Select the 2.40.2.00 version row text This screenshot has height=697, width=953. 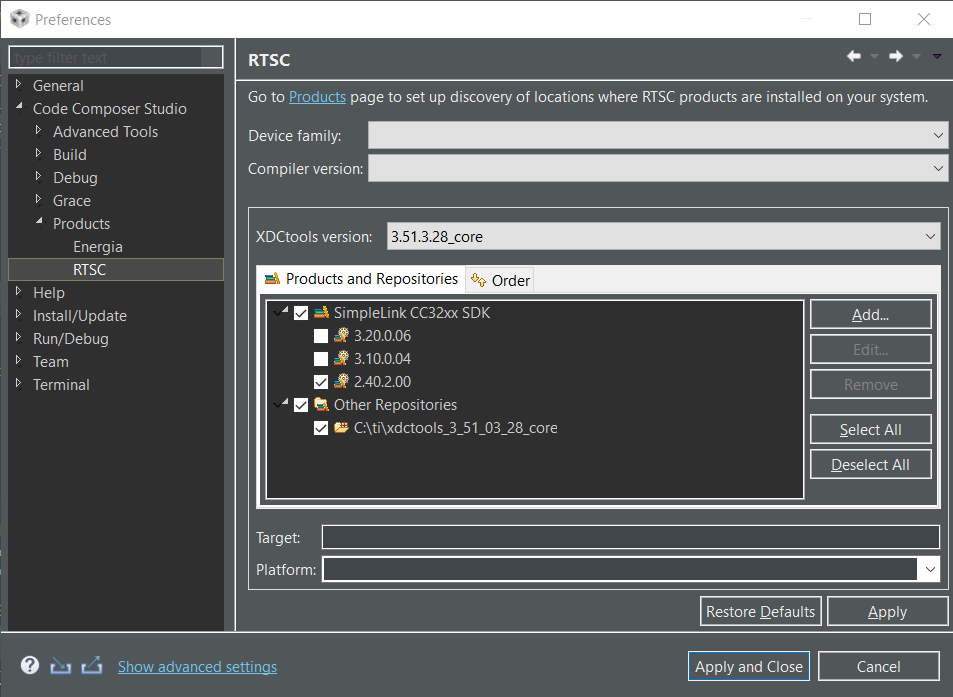382,382
